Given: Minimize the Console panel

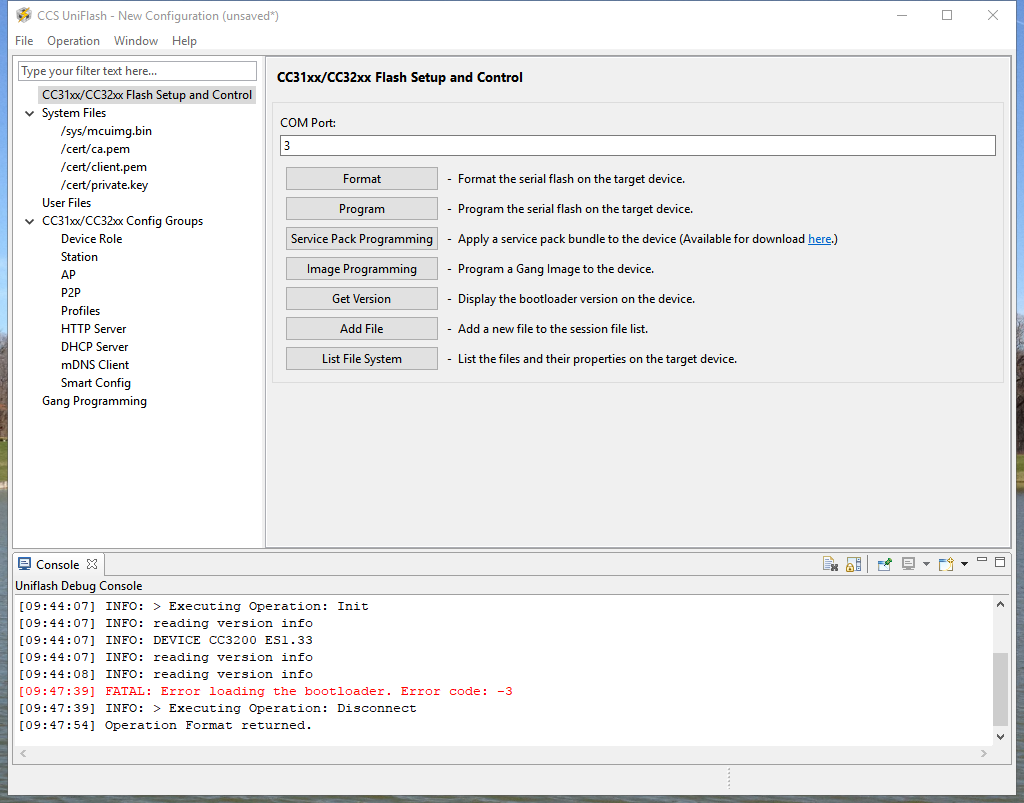Looking at the screenshot, I should [x=982, y=560].
